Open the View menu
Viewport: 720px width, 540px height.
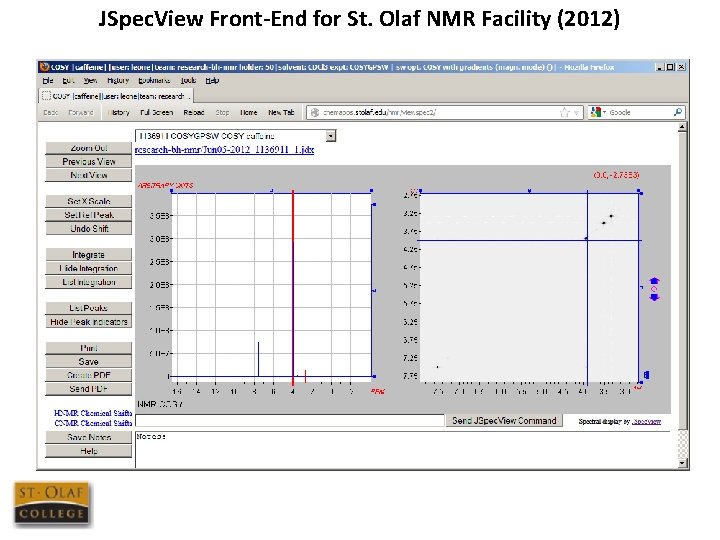(x=90, y=80)
